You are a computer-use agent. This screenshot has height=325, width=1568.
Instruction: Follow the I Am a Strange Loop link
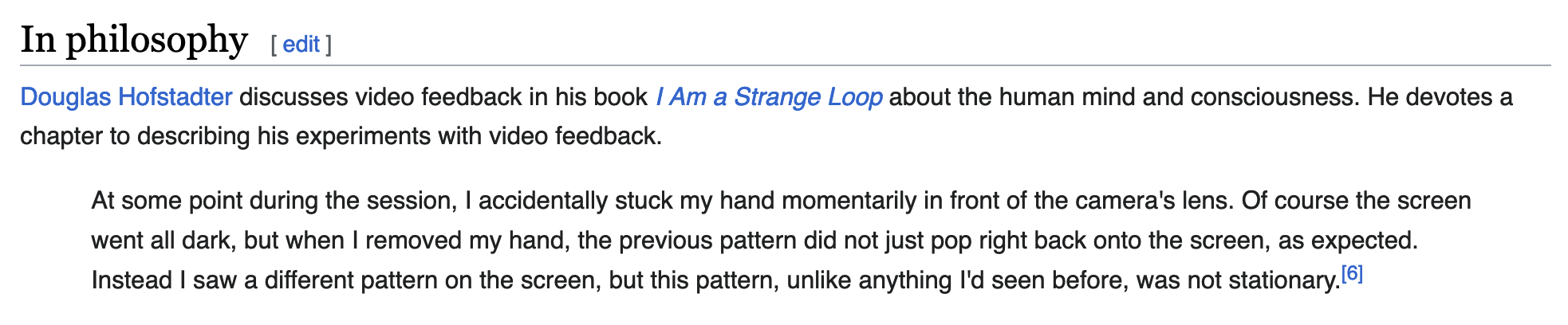[x=769, y=97]
